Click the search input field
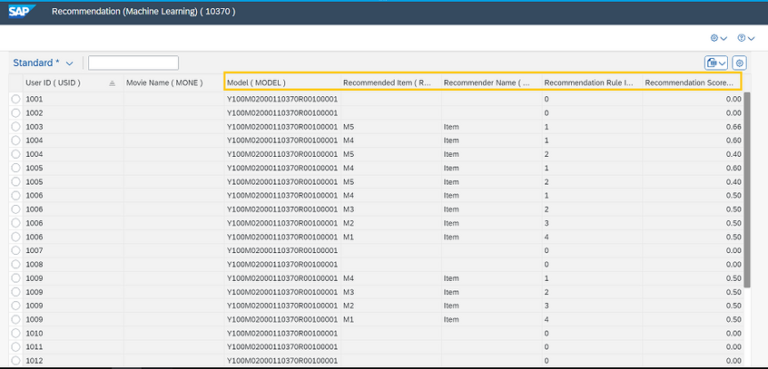768x369 pixels. coord(133,63)
